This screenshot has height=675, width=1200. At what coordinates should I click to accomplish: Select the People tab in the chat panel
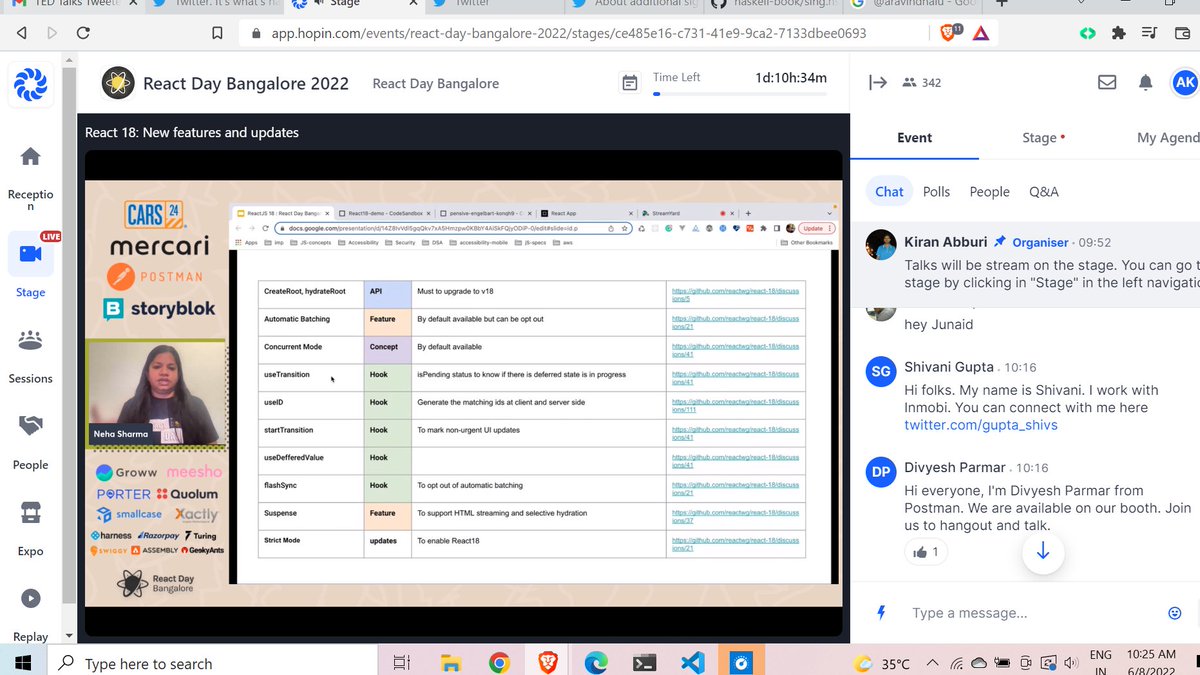click(x=990, y=191)
